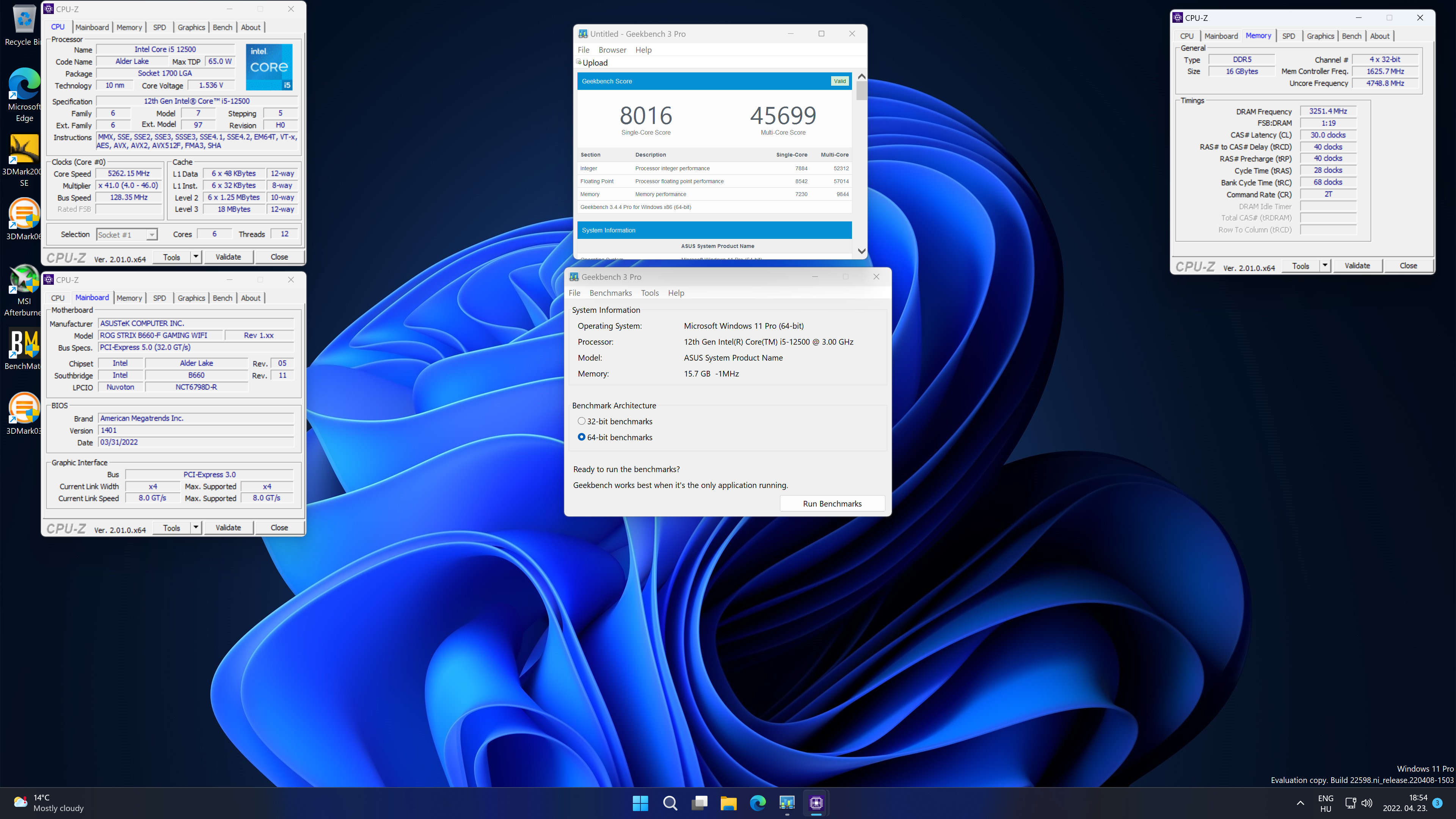Open the volume tray icon
The width and height of the screenshot is (1456, 819).
click(1367, 803)
